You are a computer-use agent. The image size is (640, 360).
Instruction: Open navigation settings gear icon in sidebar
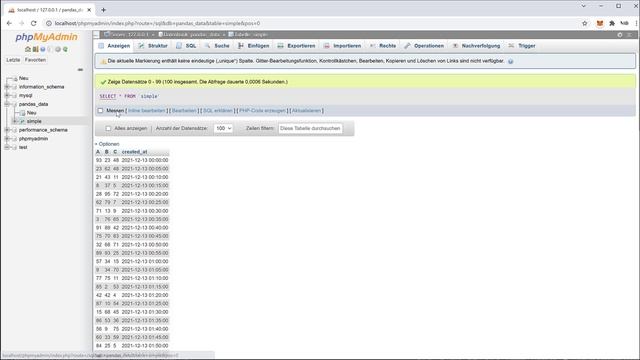coord(58,49)
